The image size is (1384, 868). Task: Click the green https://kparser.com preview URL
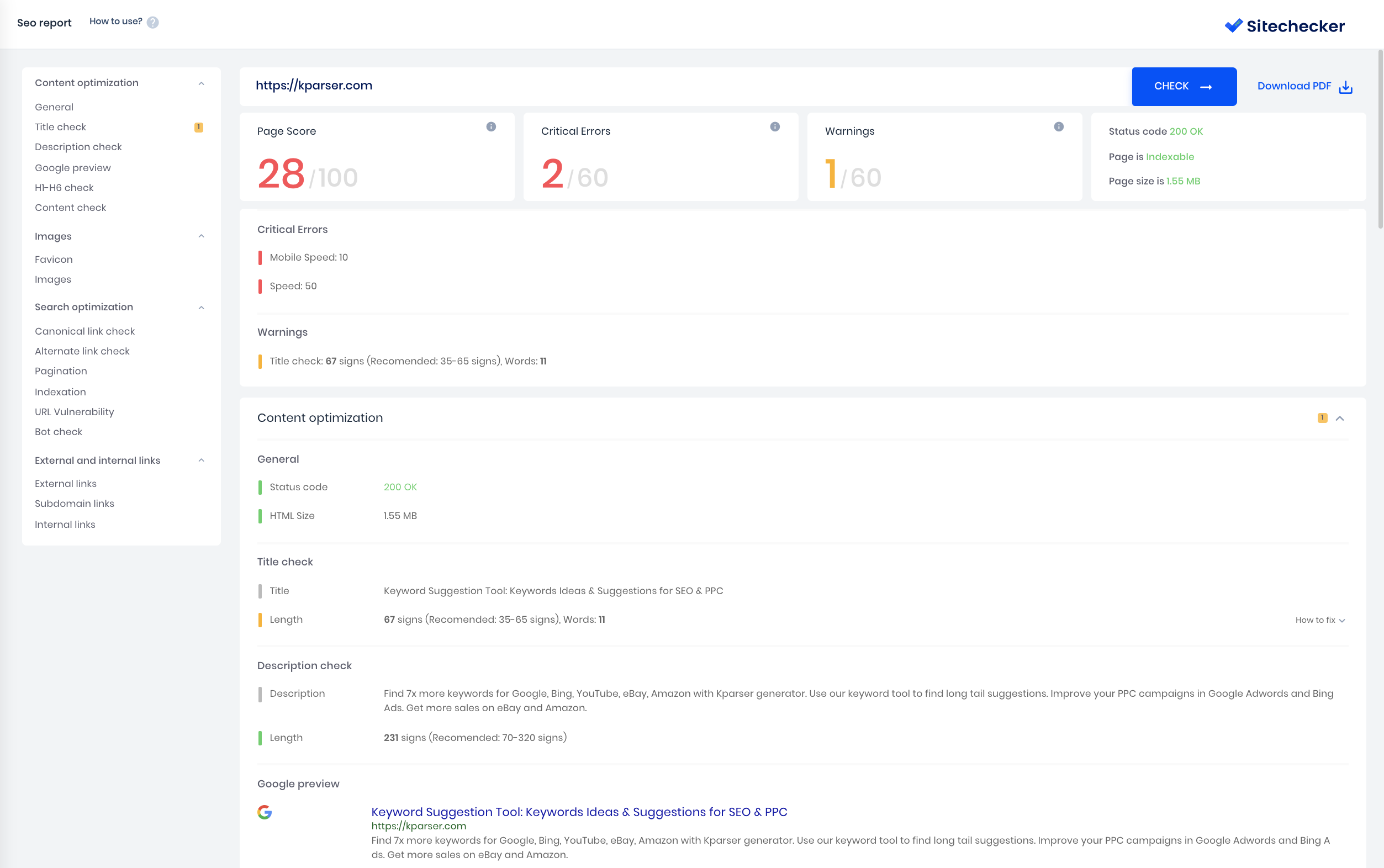pos(419,826)
